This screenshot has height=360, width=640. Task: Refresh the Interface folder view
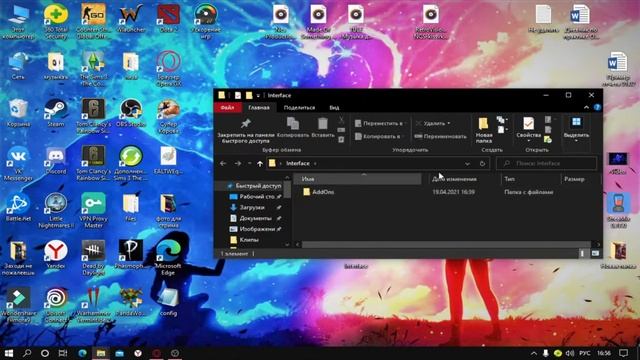[482, 163]
